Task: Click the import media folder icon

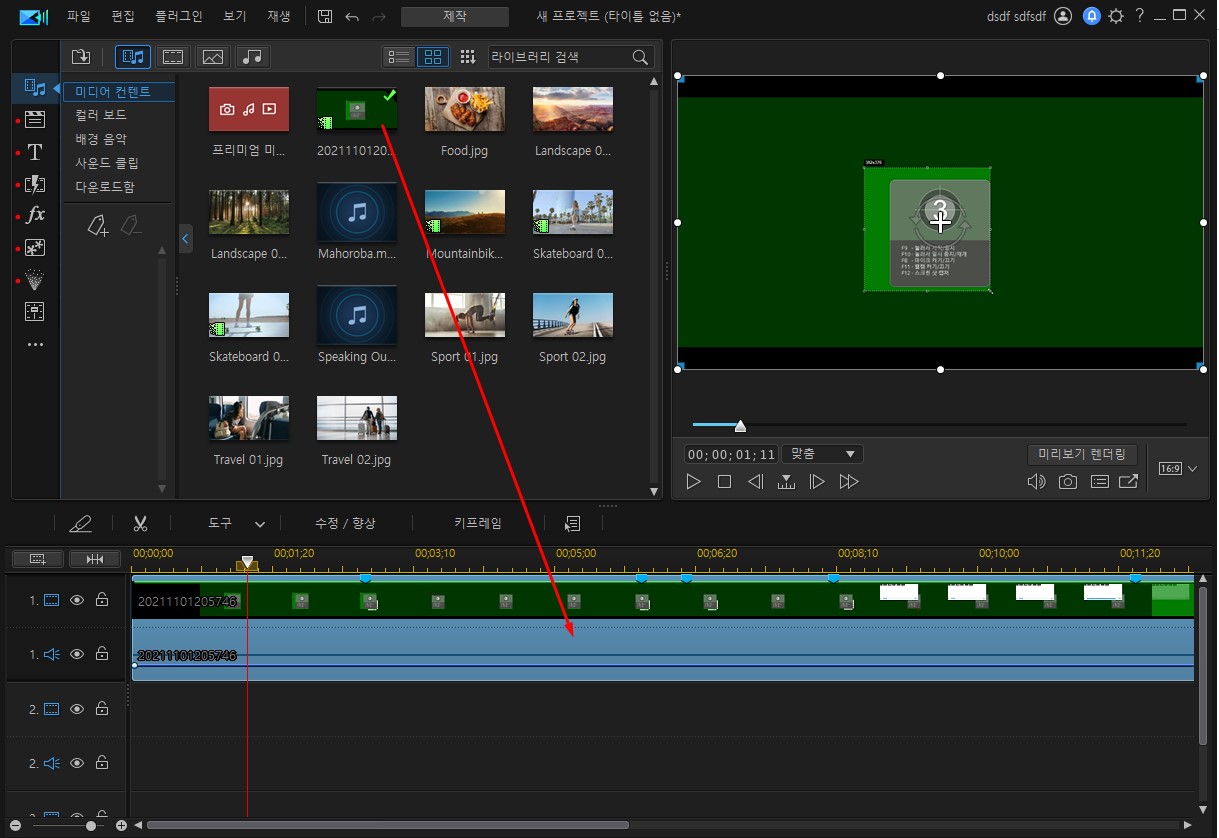Action: 81,57
